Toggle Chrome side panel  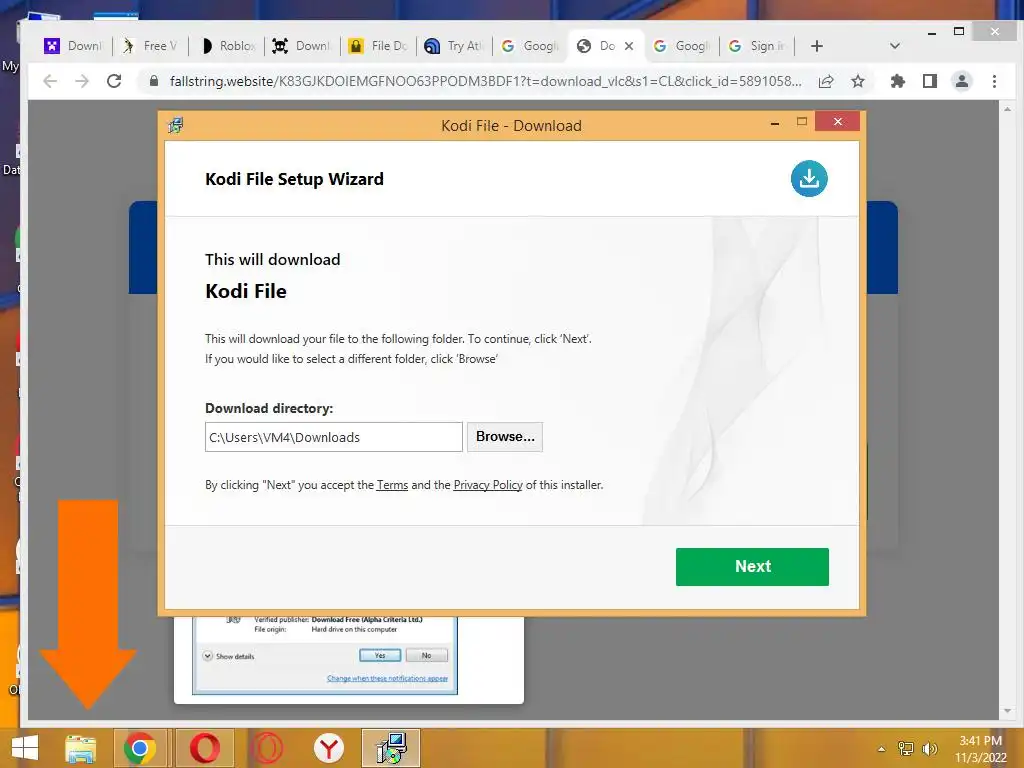pyautogui.click(x=930, y=81)
